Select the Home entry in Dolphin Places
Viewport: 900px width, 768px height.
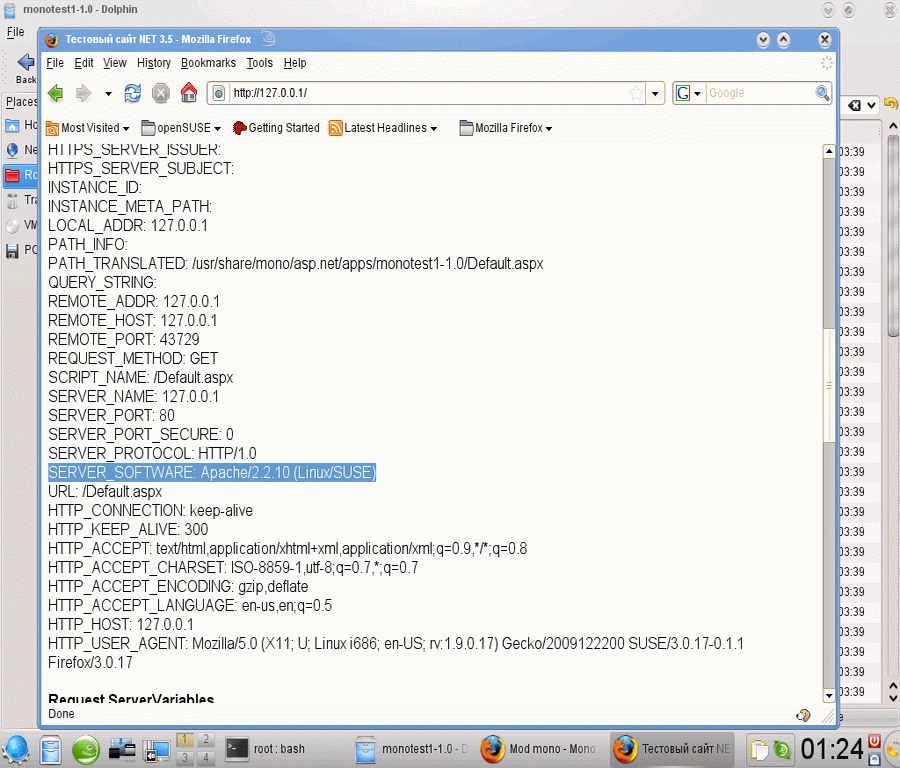(x=21, y=125)
